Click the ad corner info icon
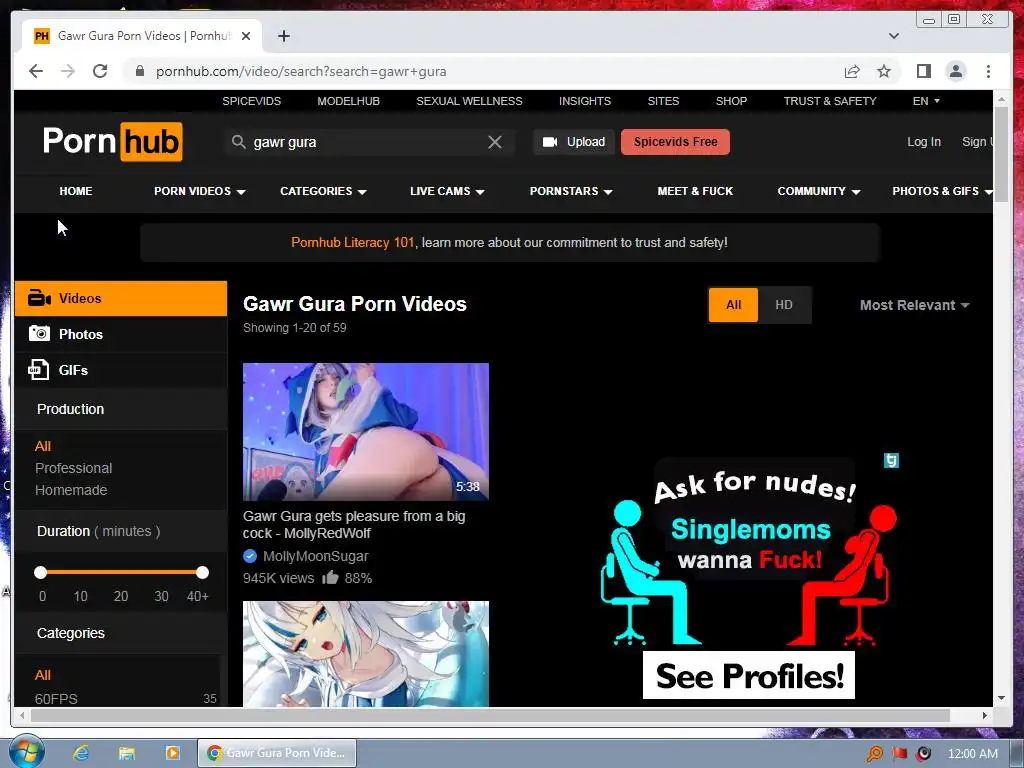 891,460
